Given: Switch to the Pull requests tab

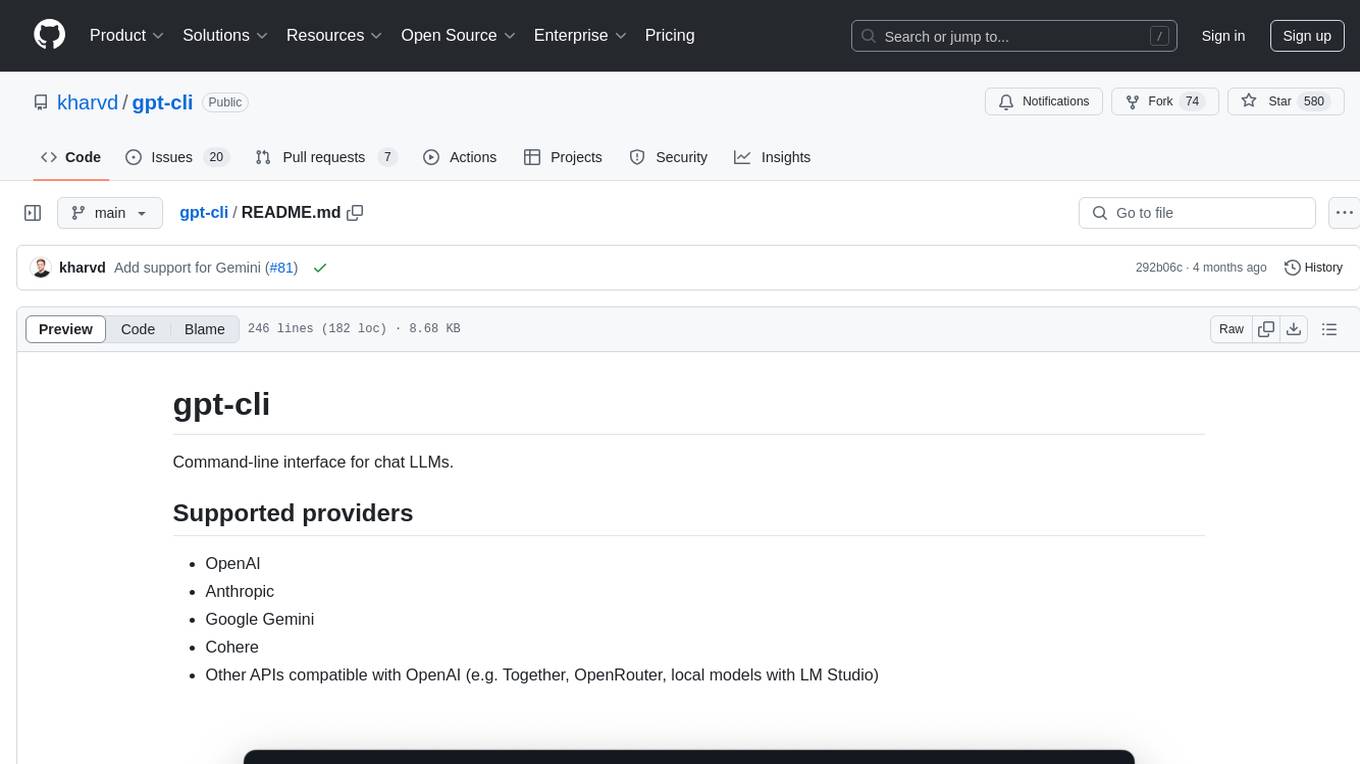Looking at the screenshot, I should (x=326, y=157).
